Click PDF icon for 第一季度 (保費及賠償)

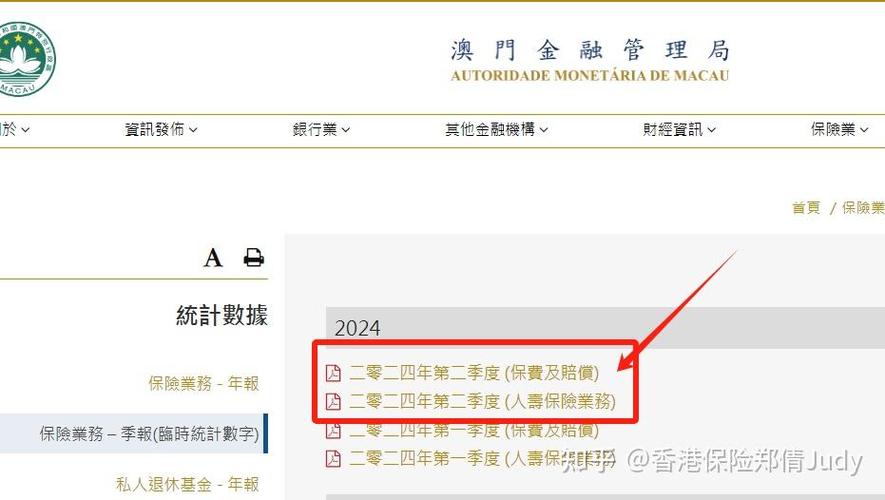(334, 431)
